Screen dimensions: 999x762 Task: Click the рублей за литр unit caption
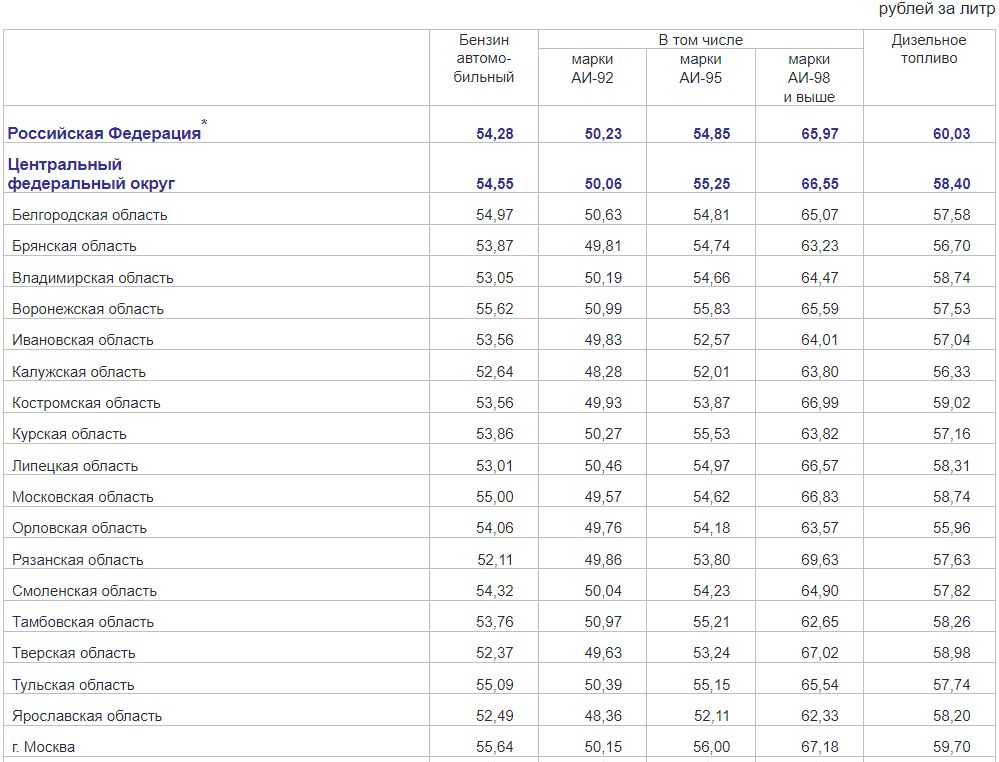pyautogui.click(x=936, y=9)
